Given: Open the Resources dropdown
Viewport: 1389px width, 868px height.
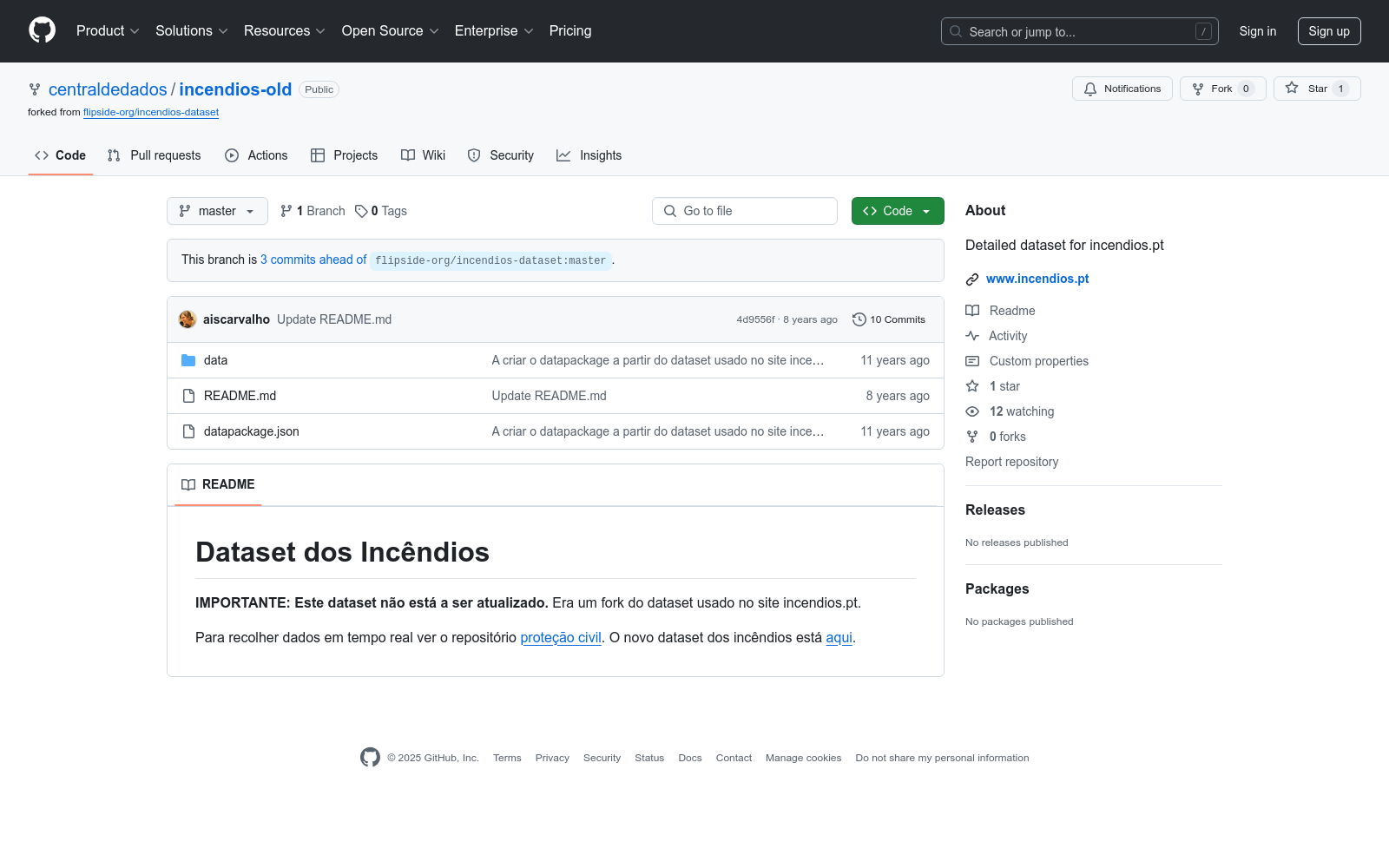Looking at the screenshot, I should point(285,31).
